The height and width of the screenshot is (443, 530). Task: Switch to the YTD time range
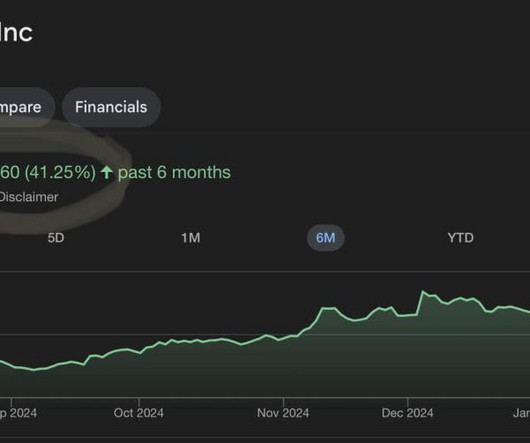pyautogui.click(x=460, y=238)
